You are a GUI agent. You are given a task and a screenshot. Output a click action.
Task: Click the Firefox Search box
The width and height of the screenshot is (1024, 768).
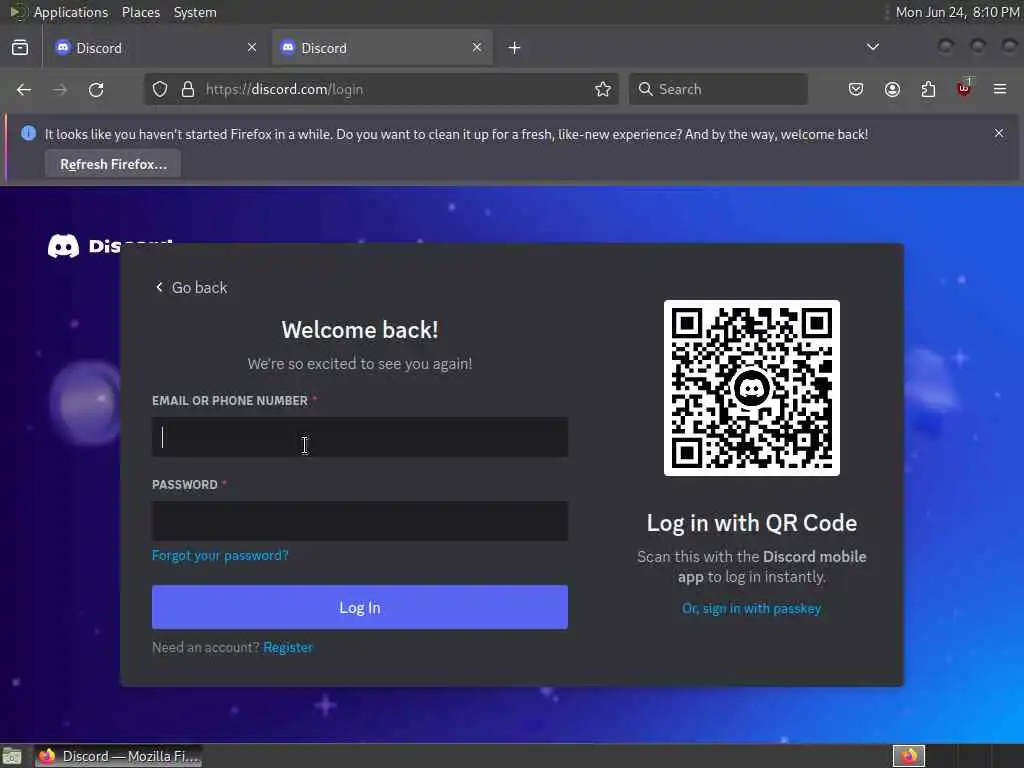pos(718,89)
